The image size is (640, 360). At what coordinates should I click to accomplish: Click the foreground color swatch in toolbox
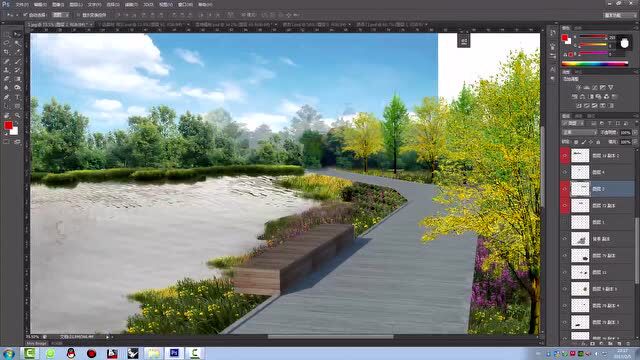(x=8, y=125)
